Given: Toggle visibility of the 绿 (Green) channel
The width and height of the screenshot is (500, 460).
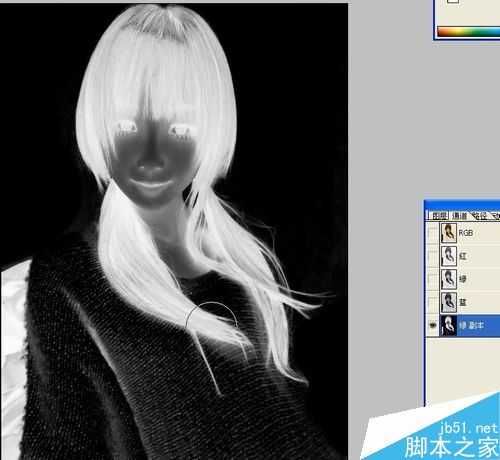Looking at the screenshot, I should (433, 279).
